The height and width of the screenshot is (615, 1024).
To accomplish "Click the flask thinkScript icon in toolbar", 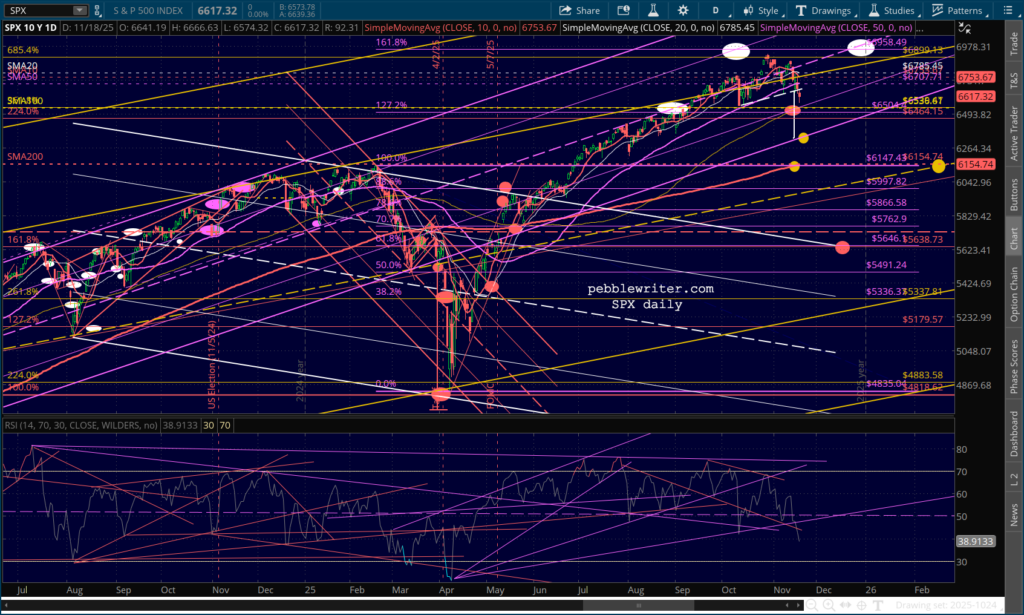I will 652,10.
